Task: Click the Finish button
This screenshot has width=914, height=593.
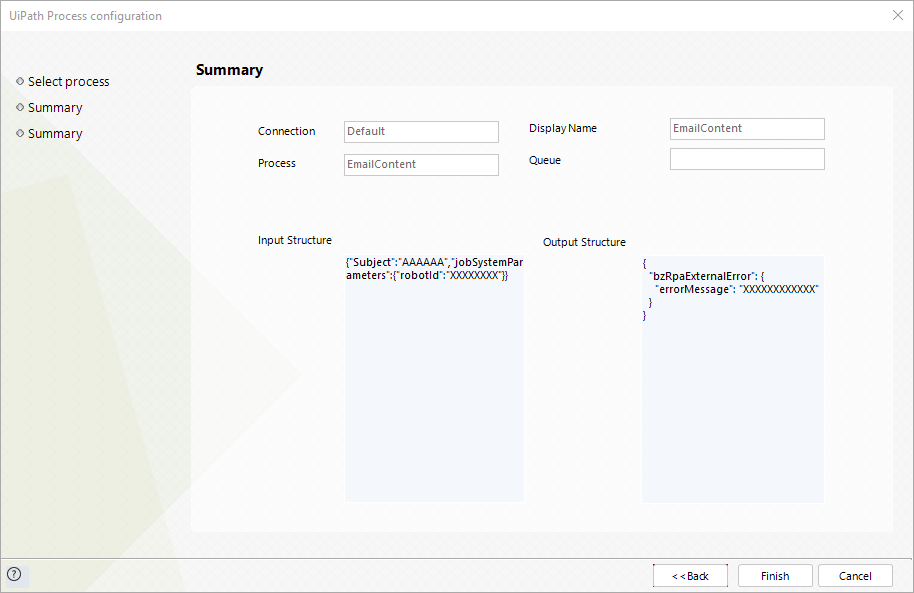Action: (x=775, y=576)
